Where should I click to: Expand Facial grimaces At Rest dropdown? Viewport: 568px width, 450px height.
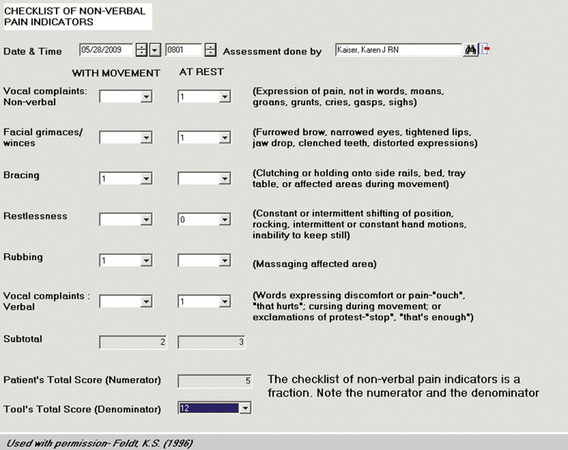click(204, 138)
